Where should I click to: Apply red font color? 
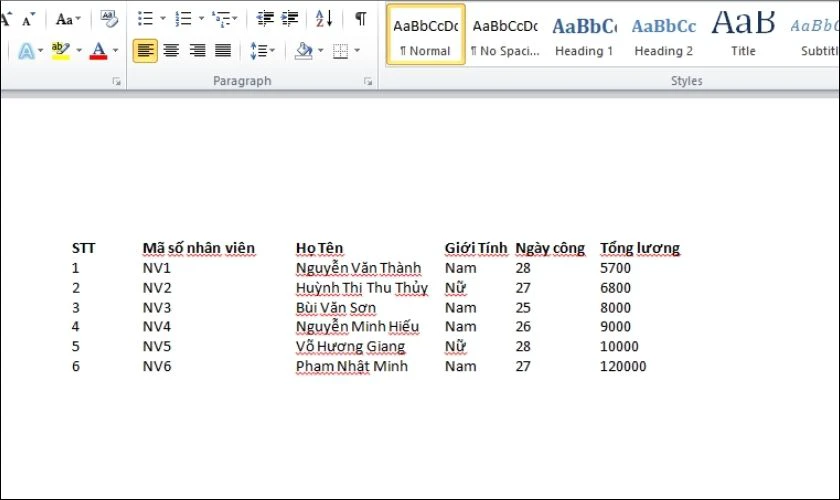(99, 51)
